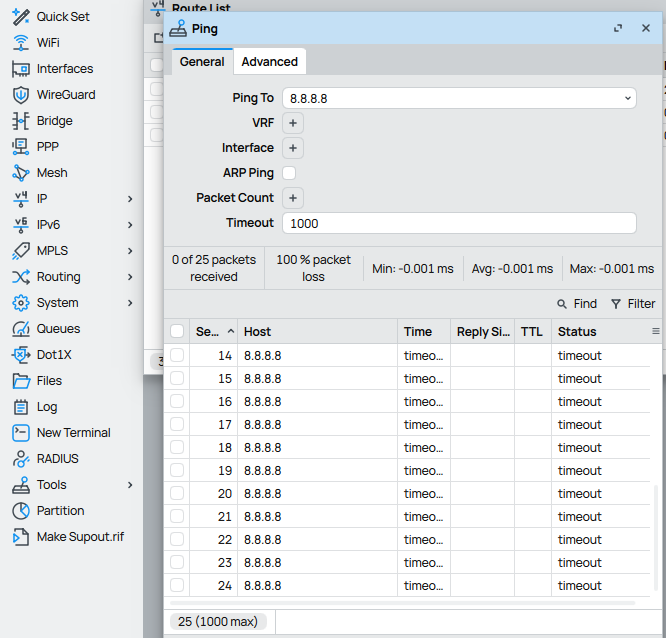This screenshot has width=666, height=638.
Task: Click the Find magnifier icon
Action: click(x=562, y=304)
